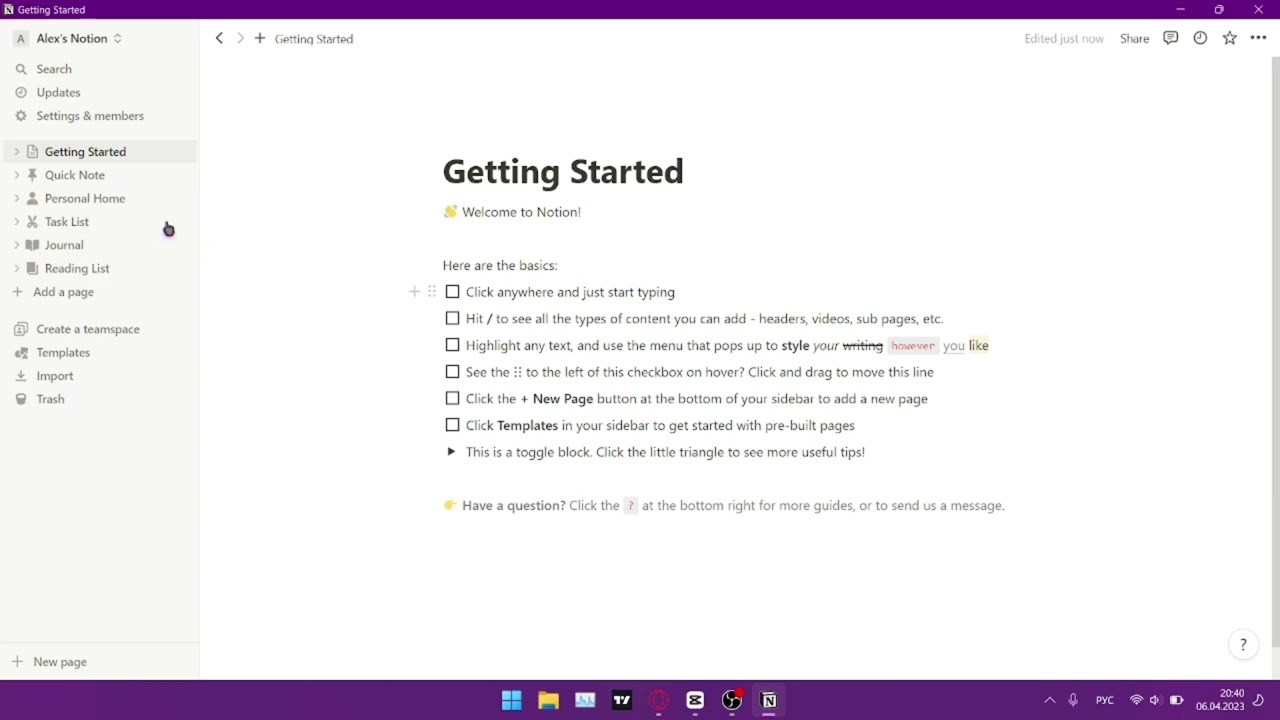Click the Reading List page icon

(x=32, y=268)
